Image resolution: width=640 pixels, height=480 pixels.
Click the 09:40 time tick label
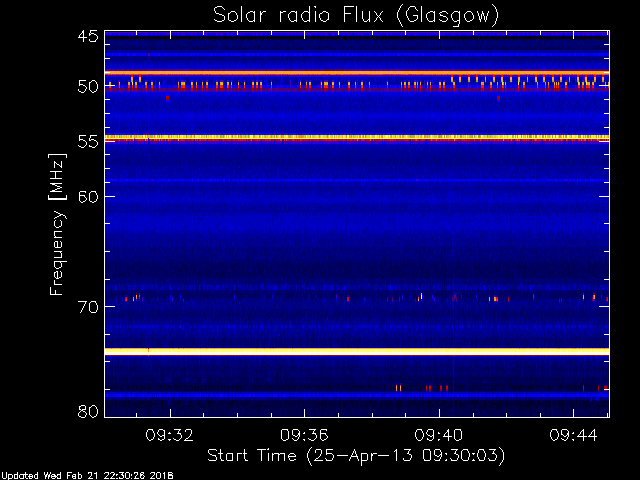point(439,436)
